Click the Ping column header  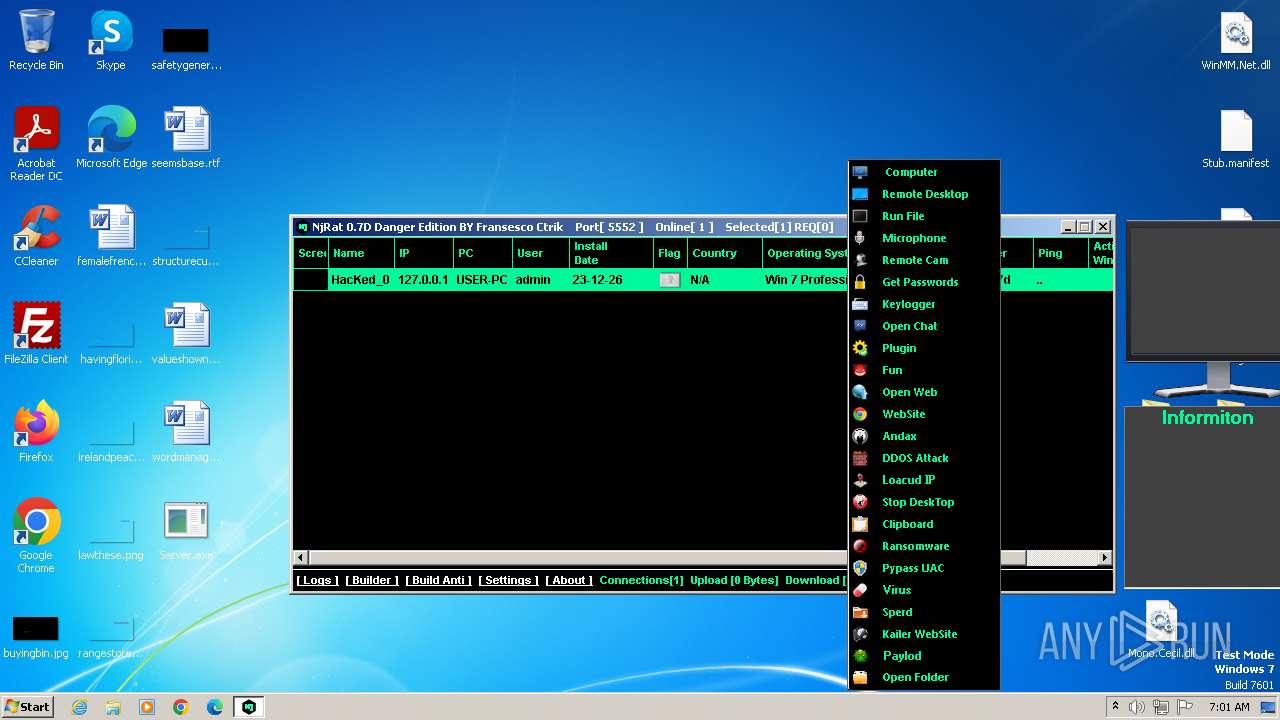[x=1060, y=253]
